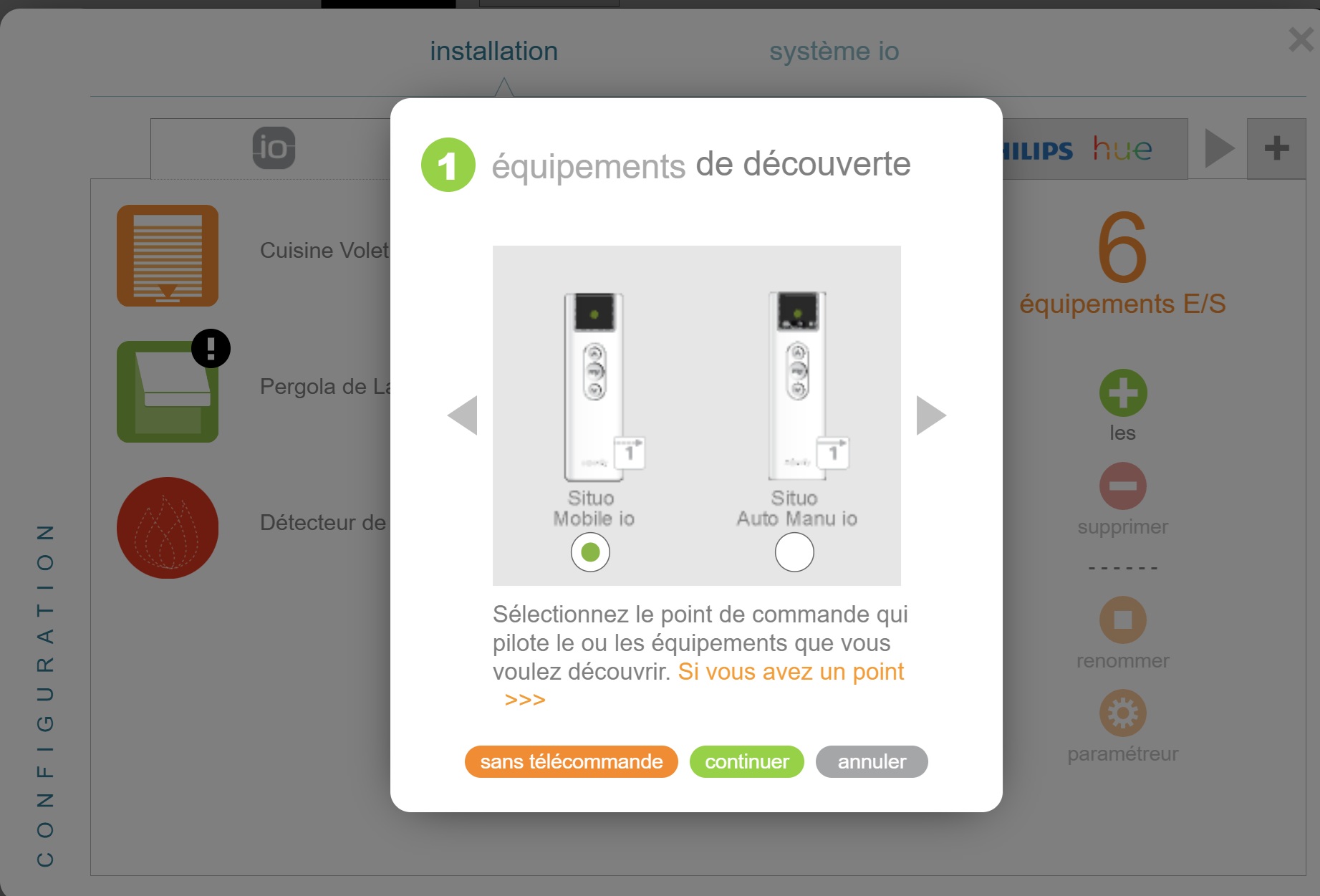The image size is (1320, 896).
Task: Select the Cuisine Volet shutter icon
Action: (168, 256)
